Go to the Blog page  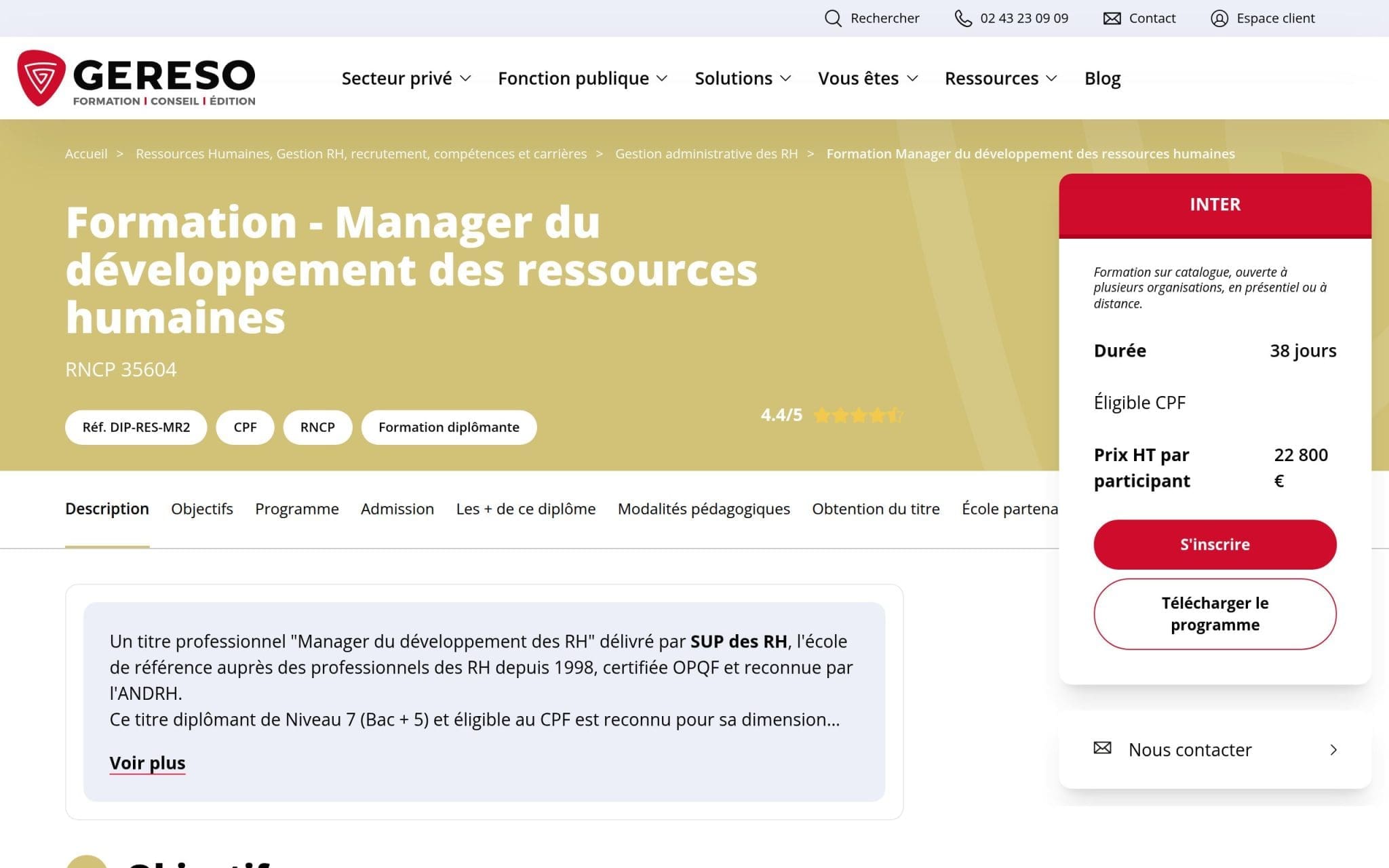pyautogui.click(x=1102, y=79)
